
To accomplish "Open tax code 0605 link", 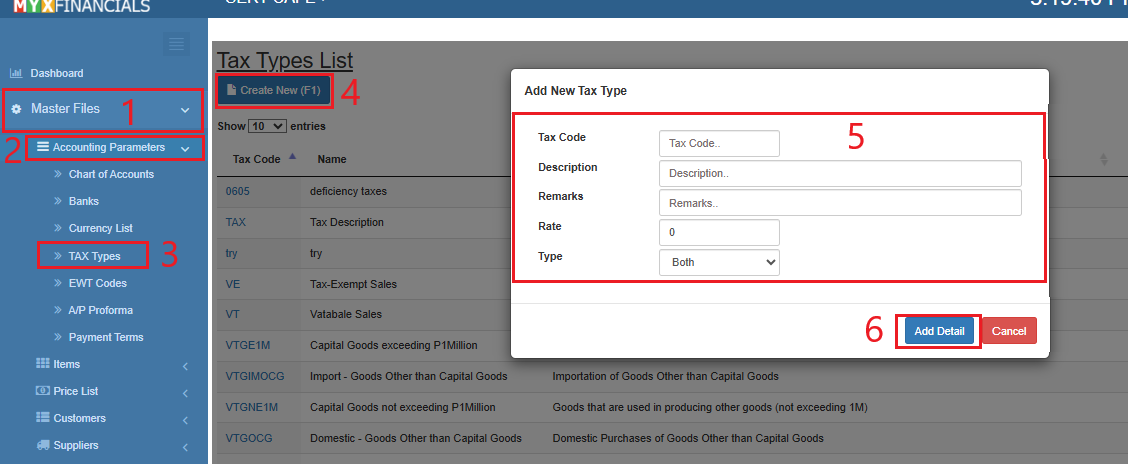I will point(237,192).
